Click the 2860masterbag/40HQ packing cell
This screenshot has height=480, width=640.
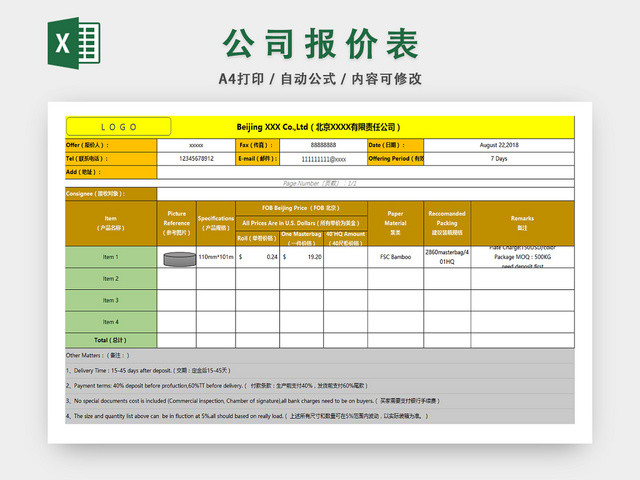[x=447, y=257]
